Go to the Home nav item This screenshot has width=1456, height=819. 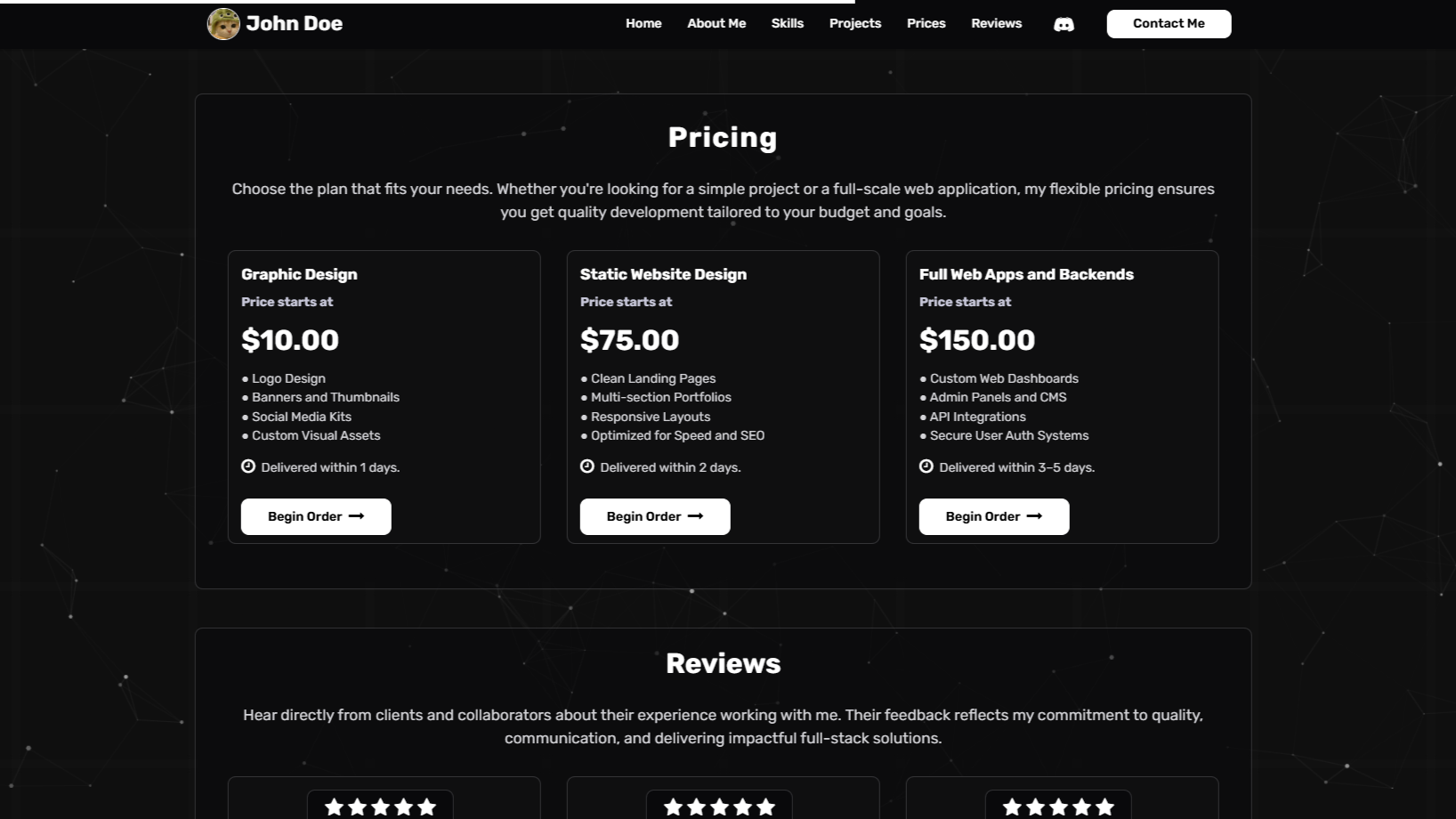pyautogui.click(x=643, y=24)
